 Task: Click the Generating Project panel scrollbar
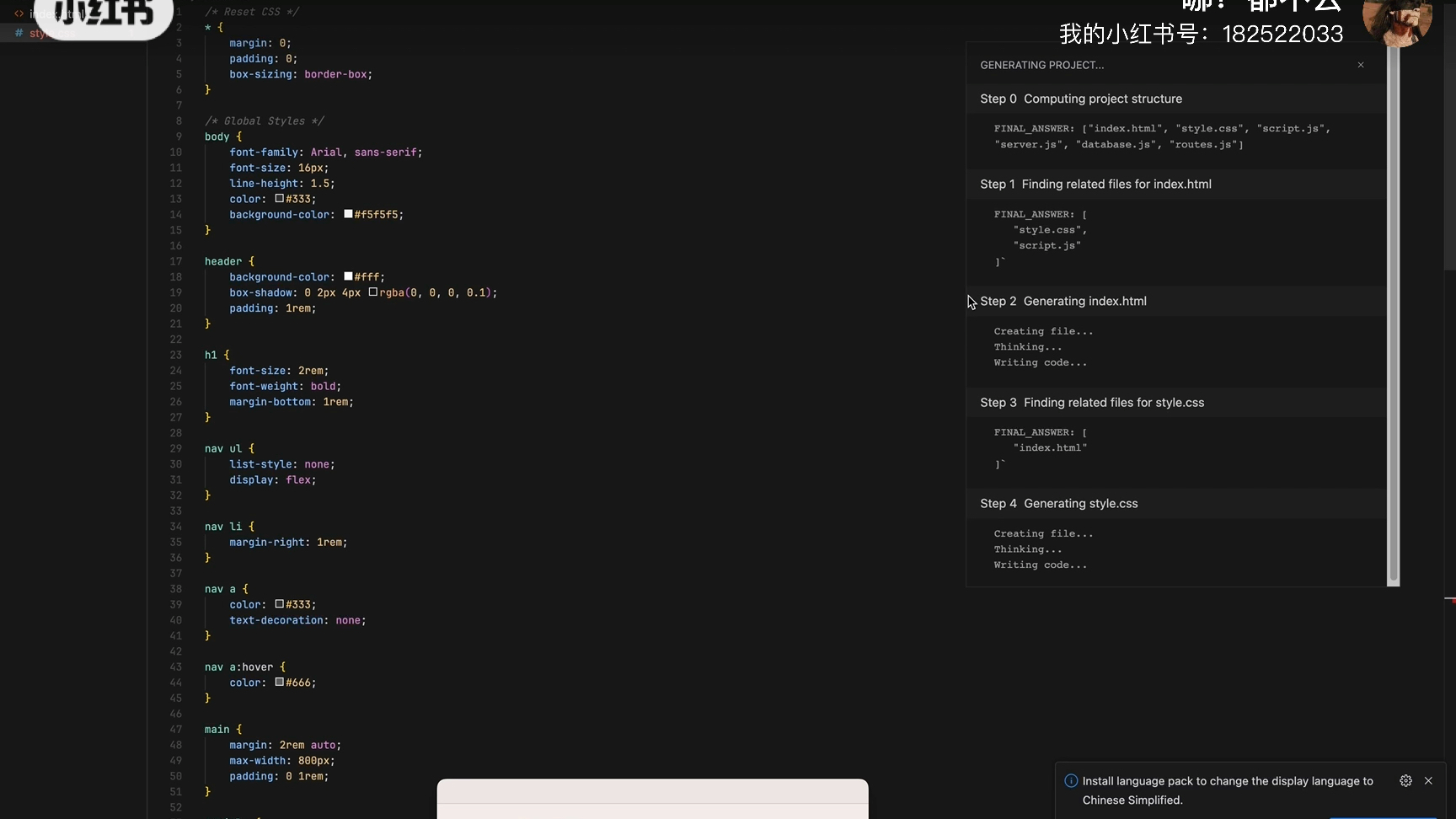1393,312
